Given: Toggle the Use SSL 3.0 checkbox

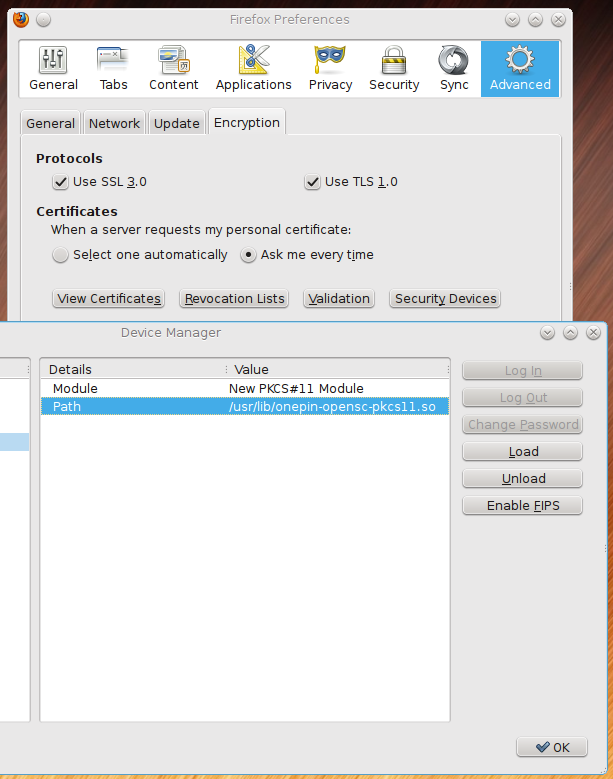Looking at the screenshot, I should click(x=60, y=182).
